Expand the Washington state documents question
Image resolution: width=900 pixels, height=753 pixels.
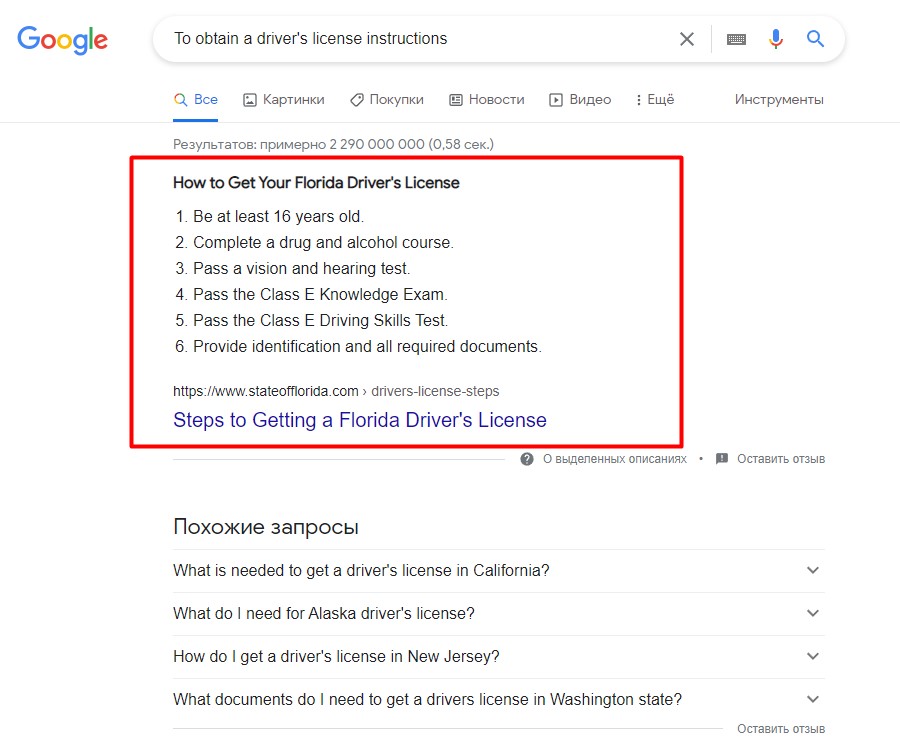499,700
